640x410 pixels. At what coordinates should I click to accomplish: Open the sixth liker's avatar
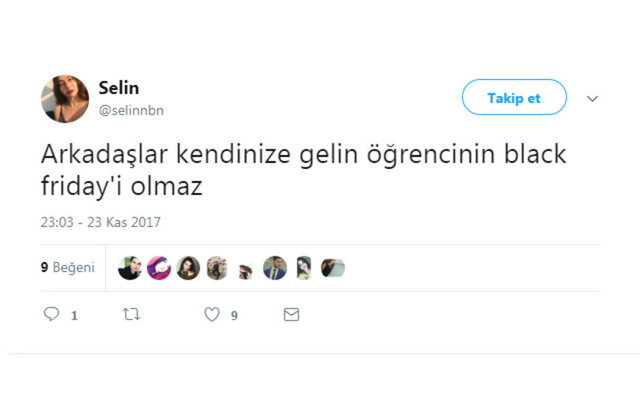click(275, 268)
